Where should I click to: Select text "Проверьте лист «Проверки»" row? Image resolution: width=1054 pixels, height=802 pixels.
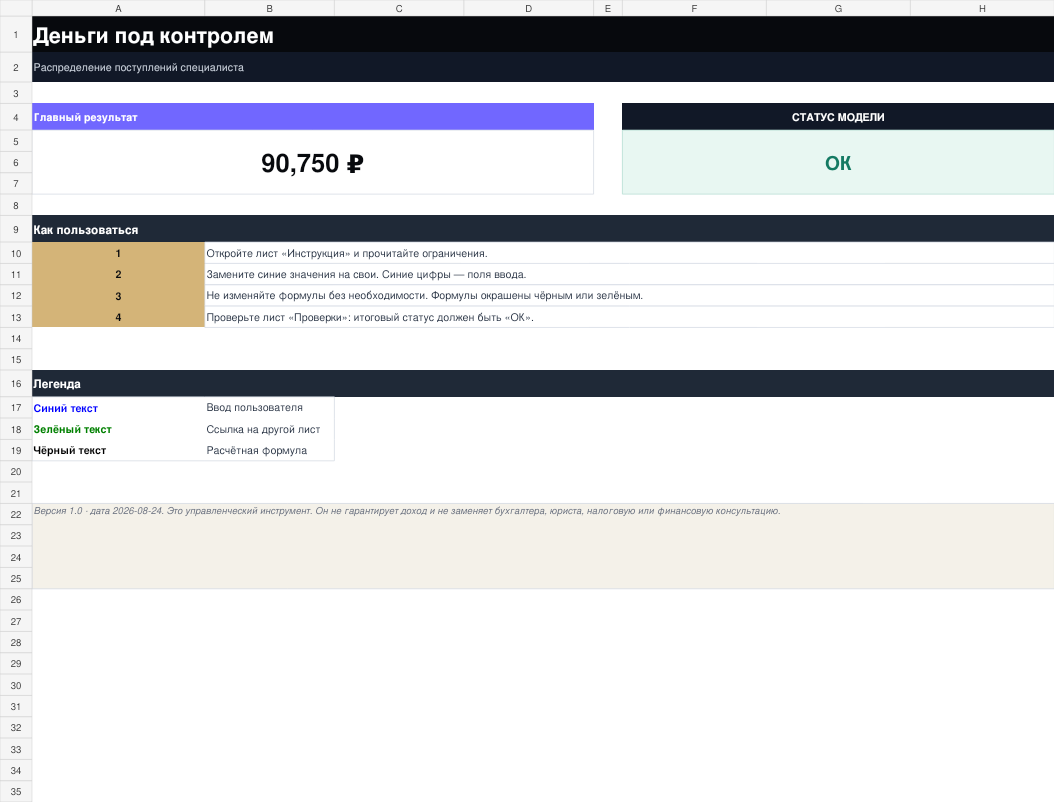click(629, 317)
